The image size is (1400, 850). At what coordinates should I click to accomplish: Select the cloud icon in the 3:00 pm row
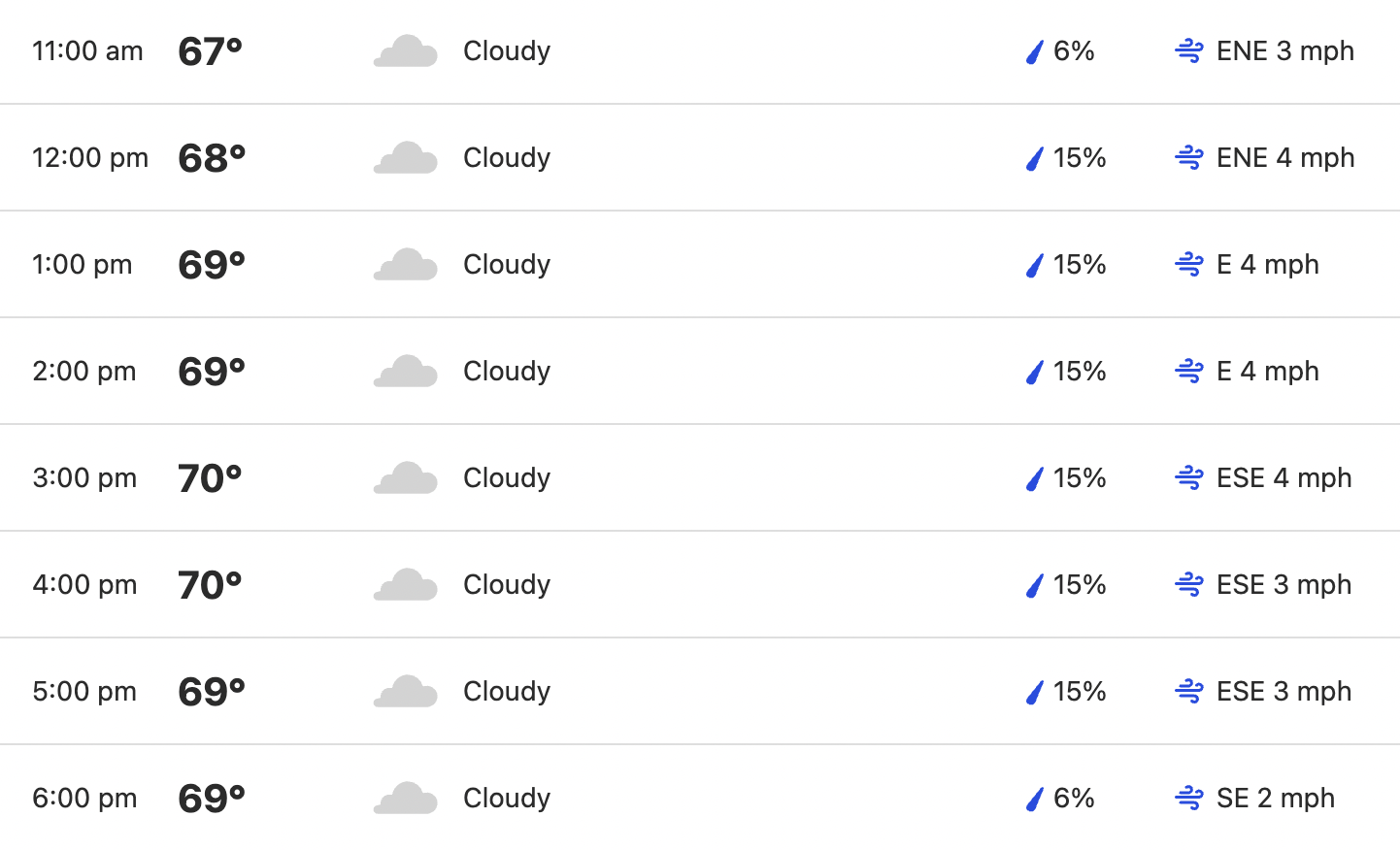406,478
